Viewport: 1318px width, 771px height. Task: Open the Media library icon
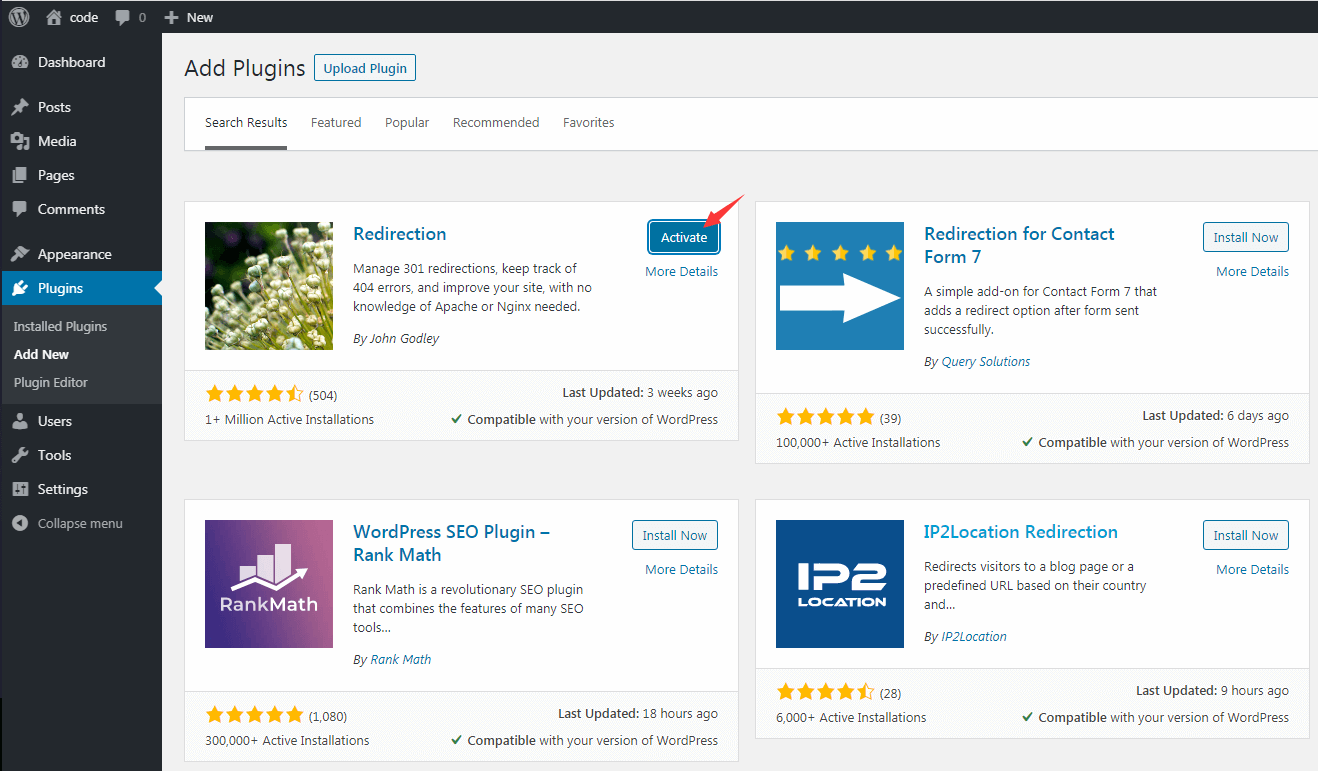(x=22, y=140)
